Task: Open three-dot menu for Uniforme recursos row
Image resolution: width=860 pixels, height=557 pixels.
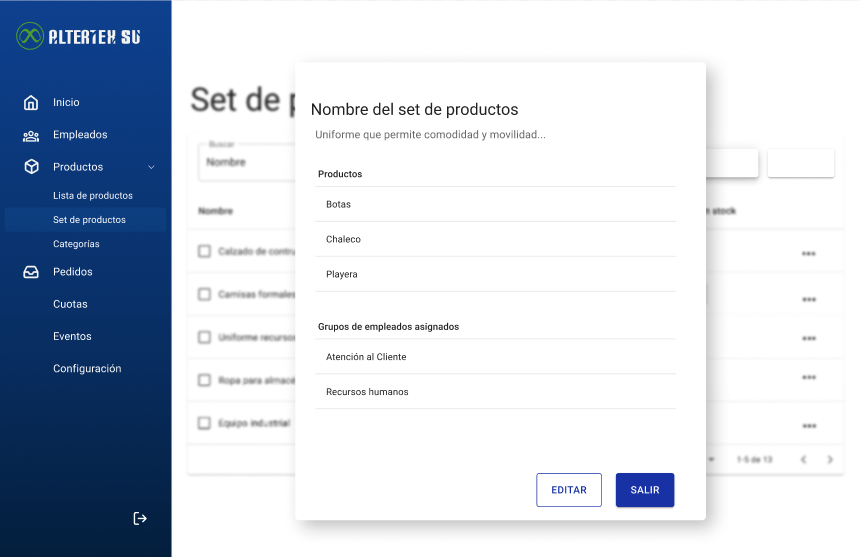Action: pyautogui.click(x=808, y=338)
